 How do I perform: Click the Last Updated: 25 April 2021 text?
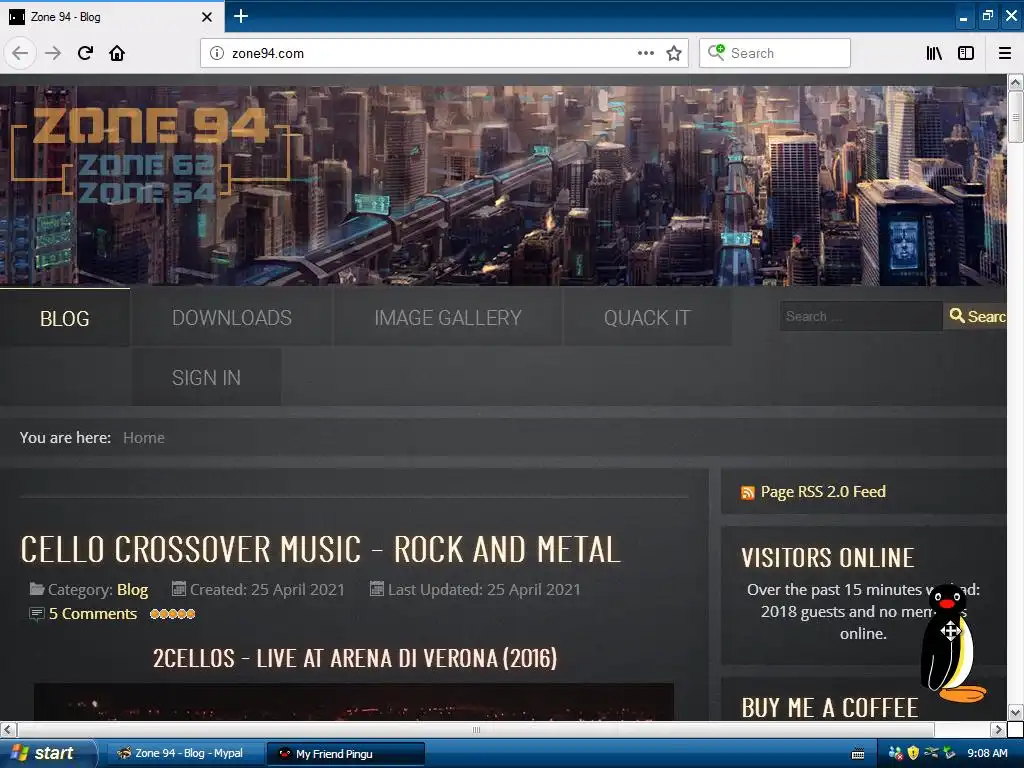484,590
